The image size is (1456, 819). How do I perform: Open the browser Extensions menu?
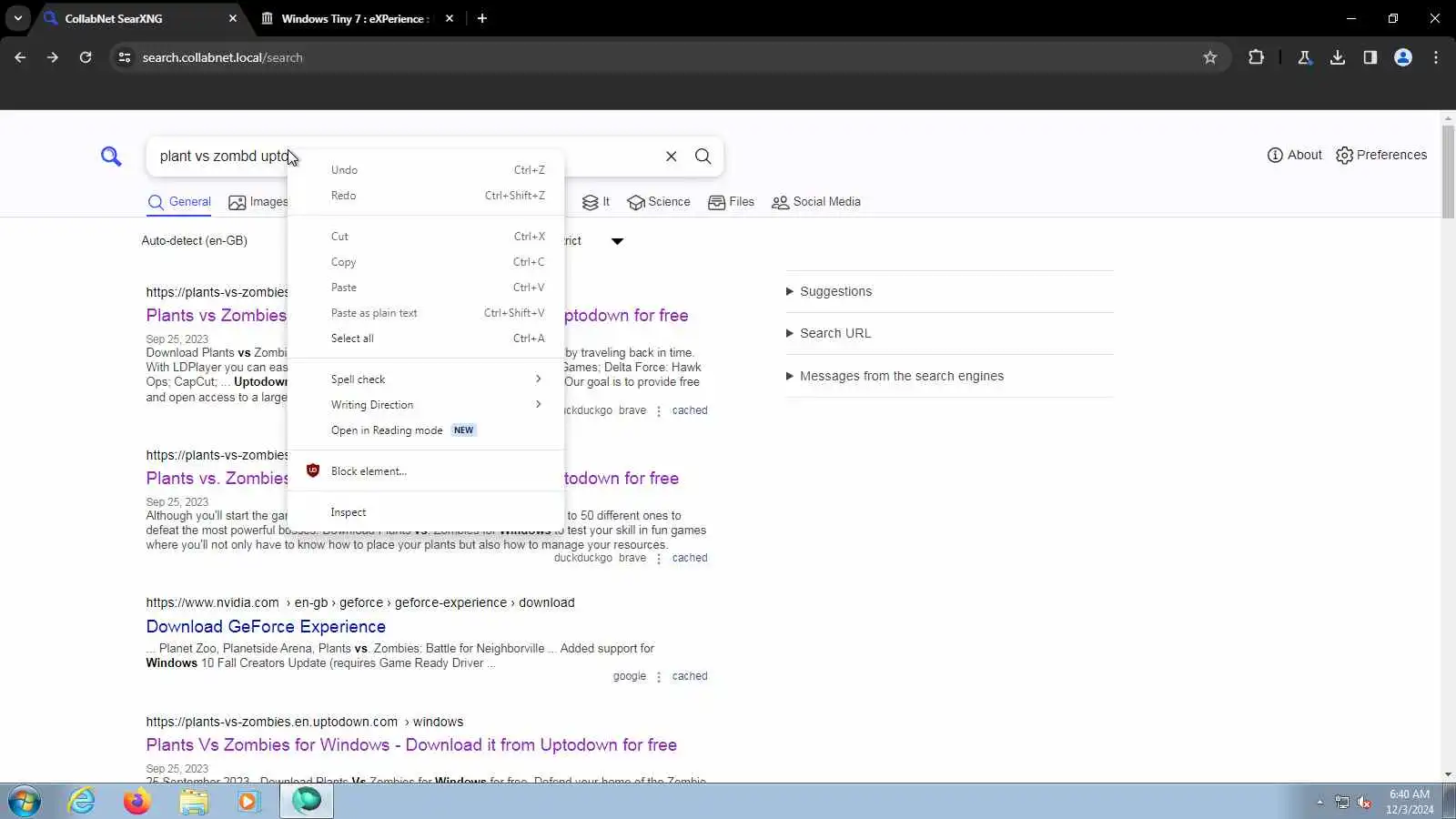coord(1257,57)
